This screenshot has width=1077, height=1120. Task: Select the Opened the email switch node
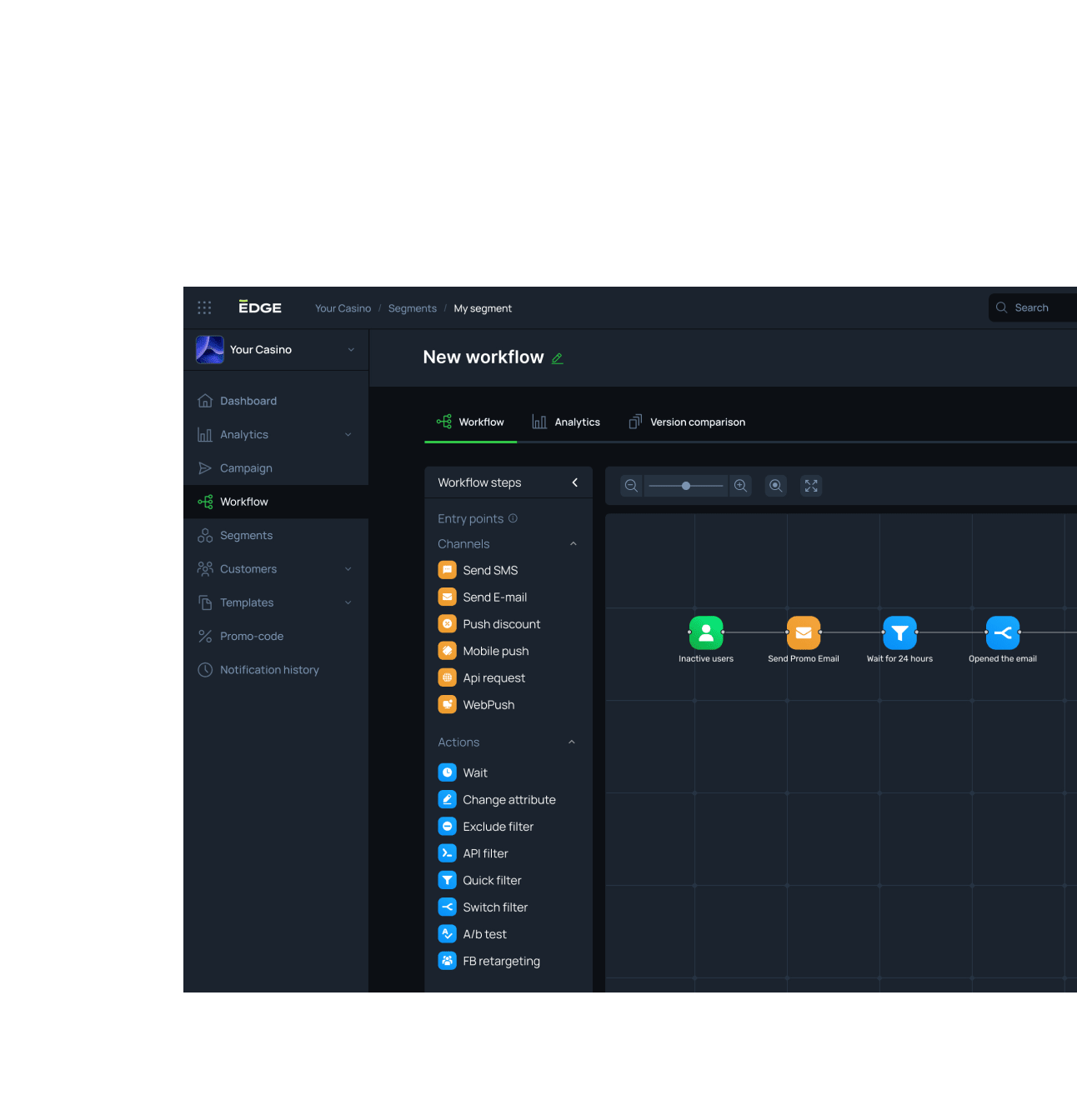[x=1002, y=633]
